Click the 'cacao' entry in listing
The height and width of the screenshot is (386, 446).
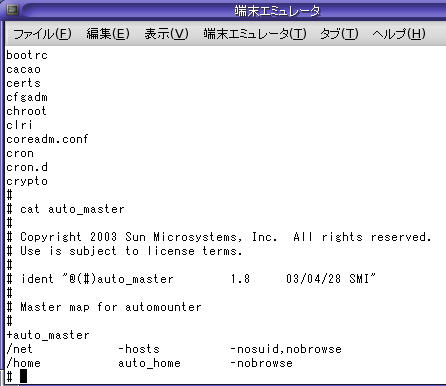[x=23, y=69]
